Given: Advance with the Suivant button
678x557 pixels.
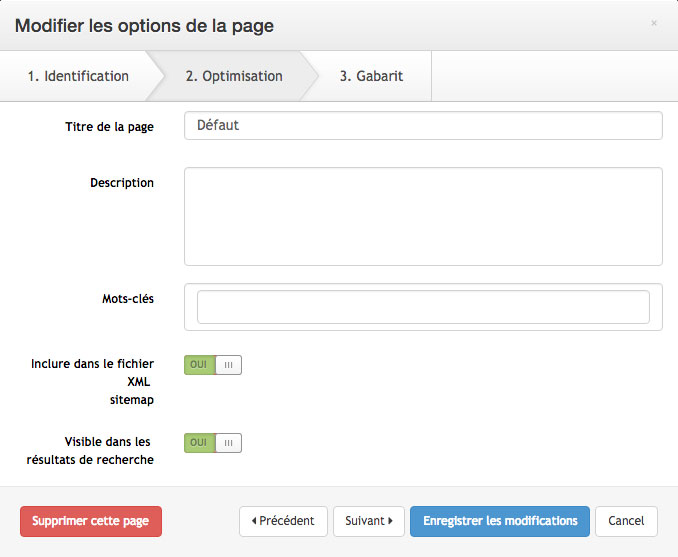Looking at the screenshot, I should (x=369, y=521).
